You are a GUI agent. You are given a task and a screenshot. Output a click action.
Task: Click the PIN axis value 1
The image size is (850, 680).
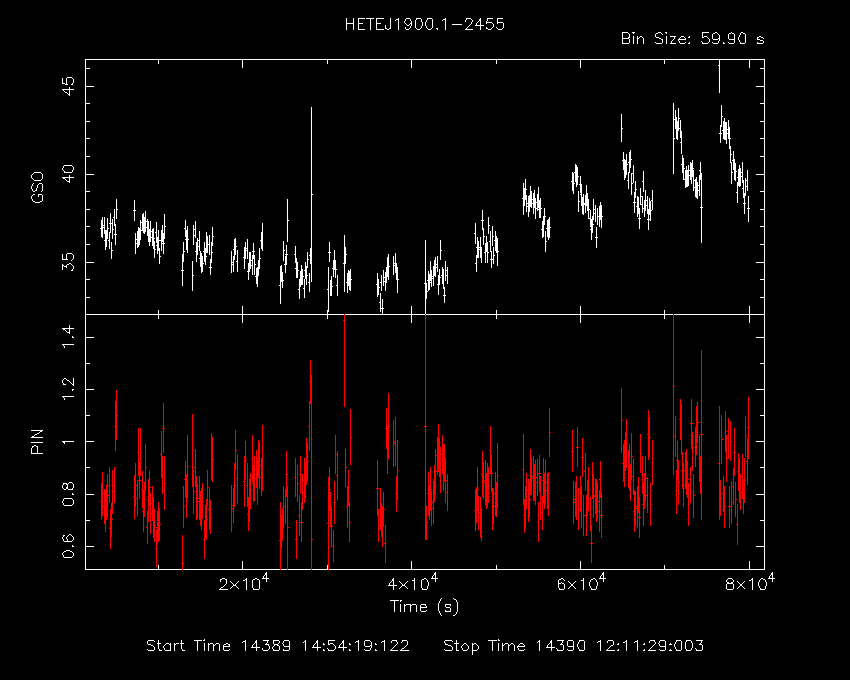pos(69,442)
